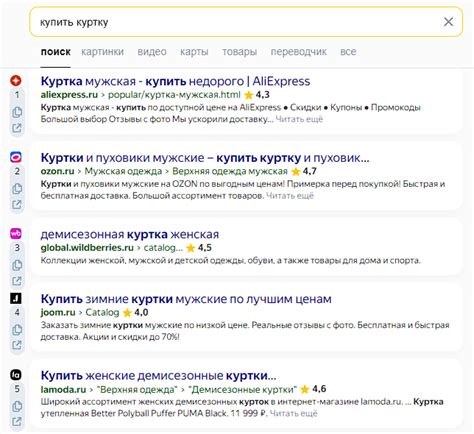The width and height of the screenshot is (474, 434).
Task: Switch to the картинки tab
Action: 102,52
